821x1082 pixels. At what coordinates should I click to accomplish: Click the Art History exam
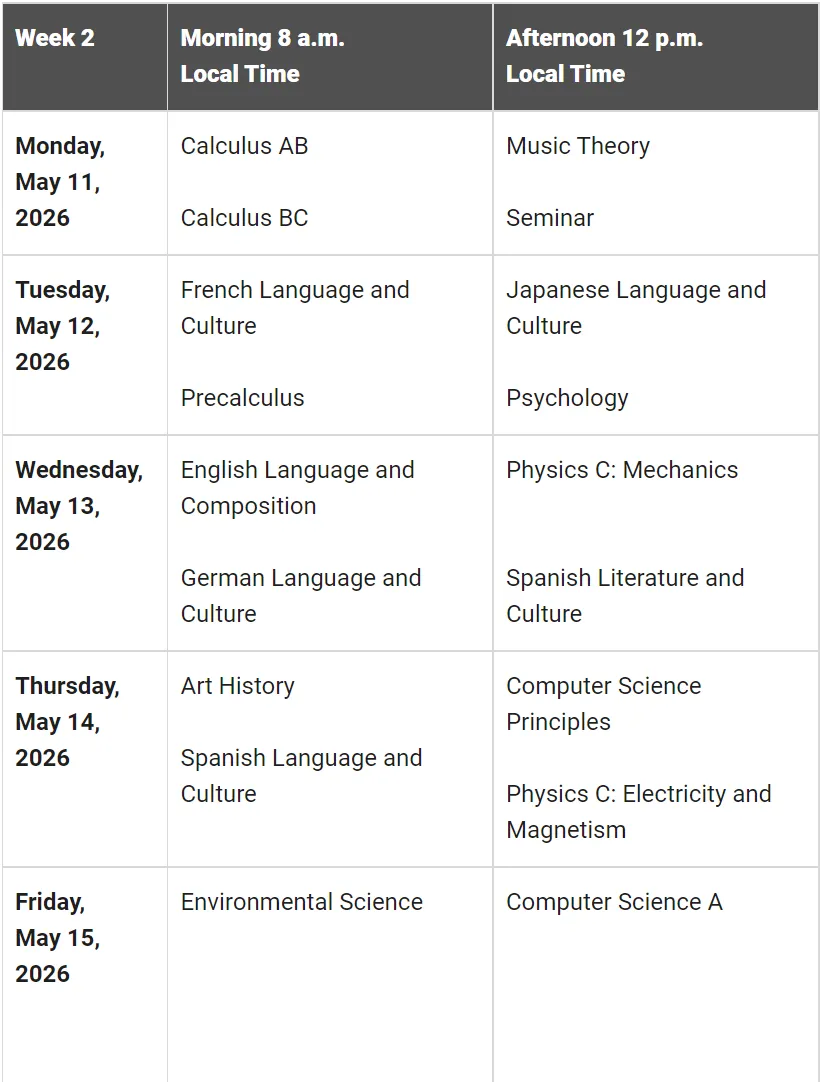pyautogui.click(x=237, y=686)
